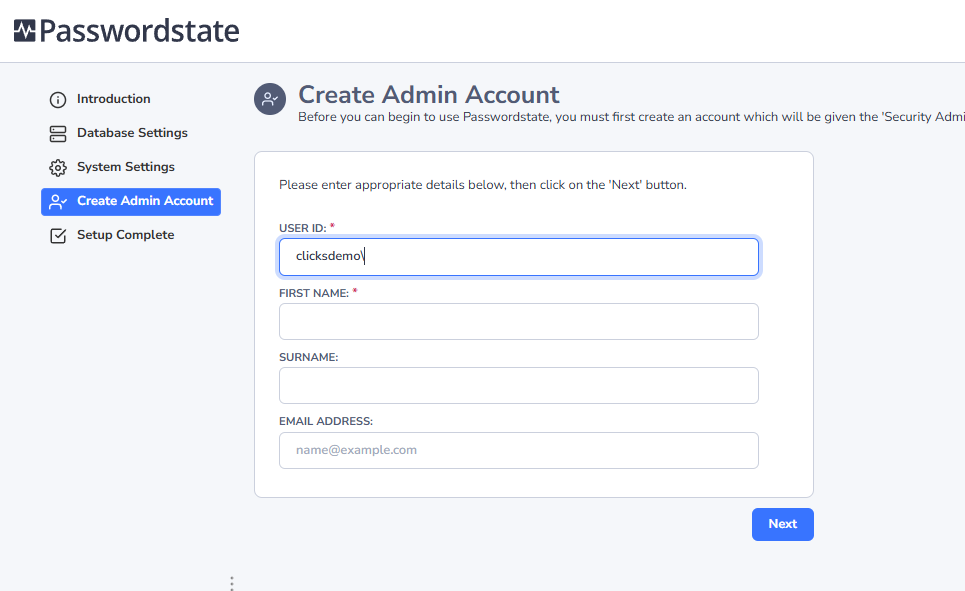Click the 'SURNAME:' label
This screenshot has width=965, height=591.
[x=308, y=358]
